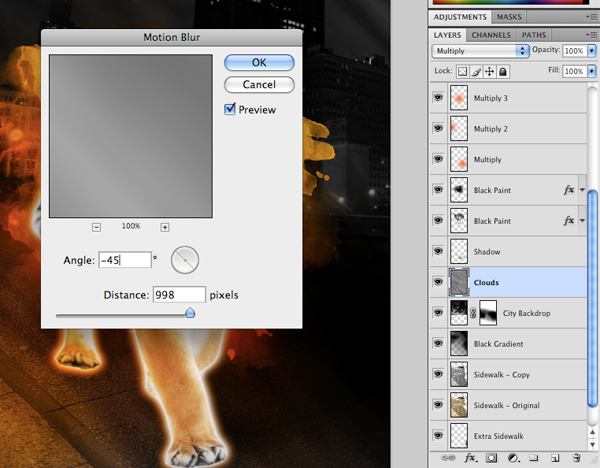Open the Paths tab
The width and height of the screenshot is (600, 468).
(x=534, y=35)
